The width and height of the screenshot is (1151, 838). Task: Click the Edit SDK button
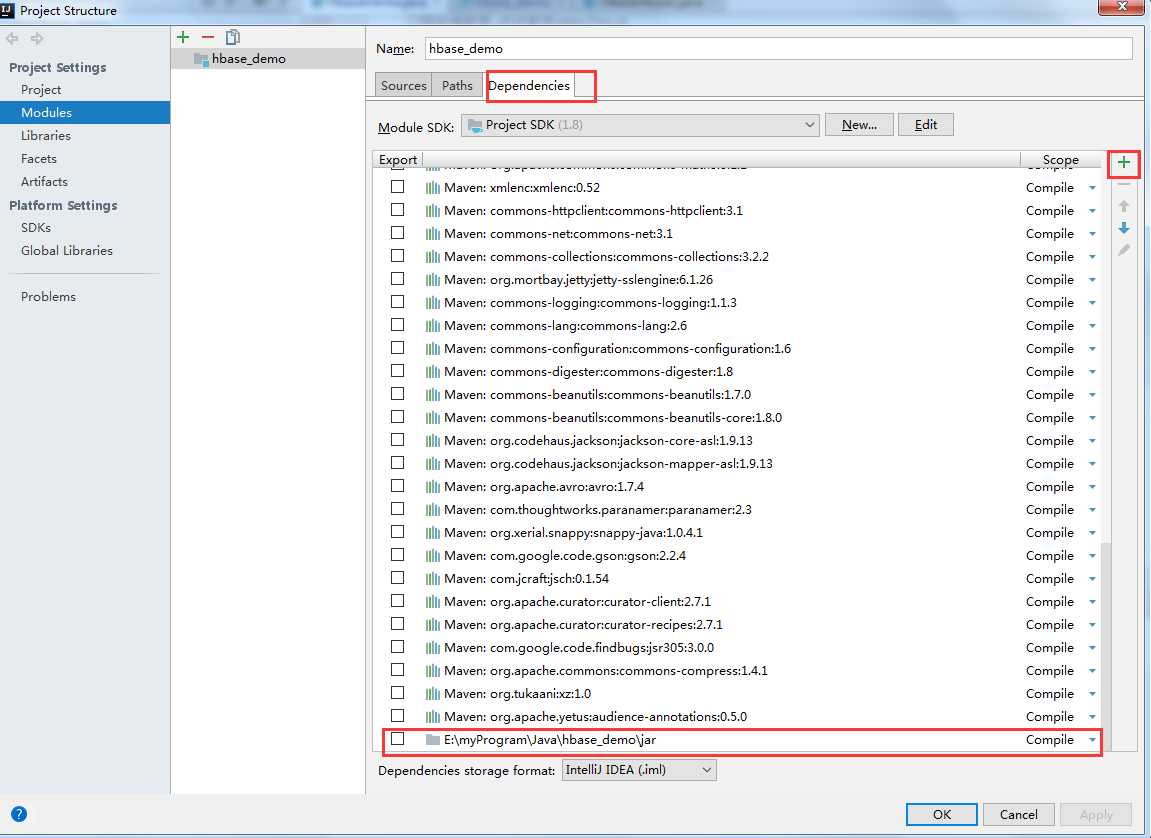pos(926,125)
